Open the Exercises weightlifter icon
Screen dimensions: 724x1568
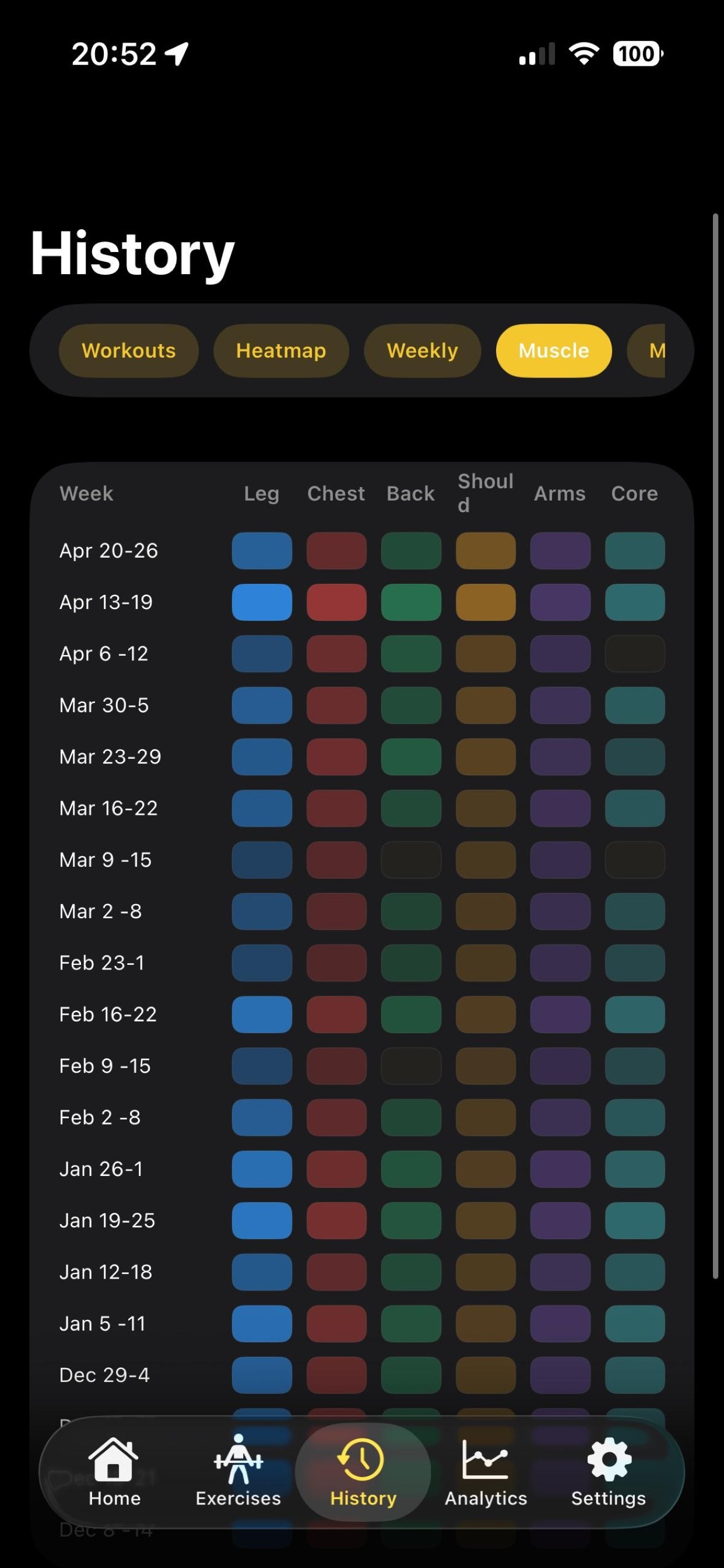pos(238,1459)
